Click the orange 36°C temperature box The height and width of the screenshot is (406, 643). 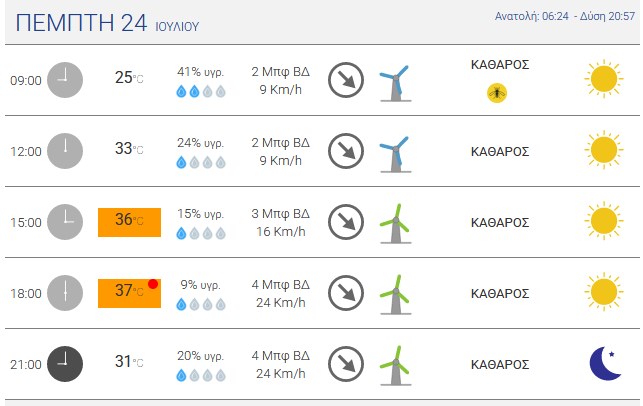pyautogui.click(x=129, y=222)
